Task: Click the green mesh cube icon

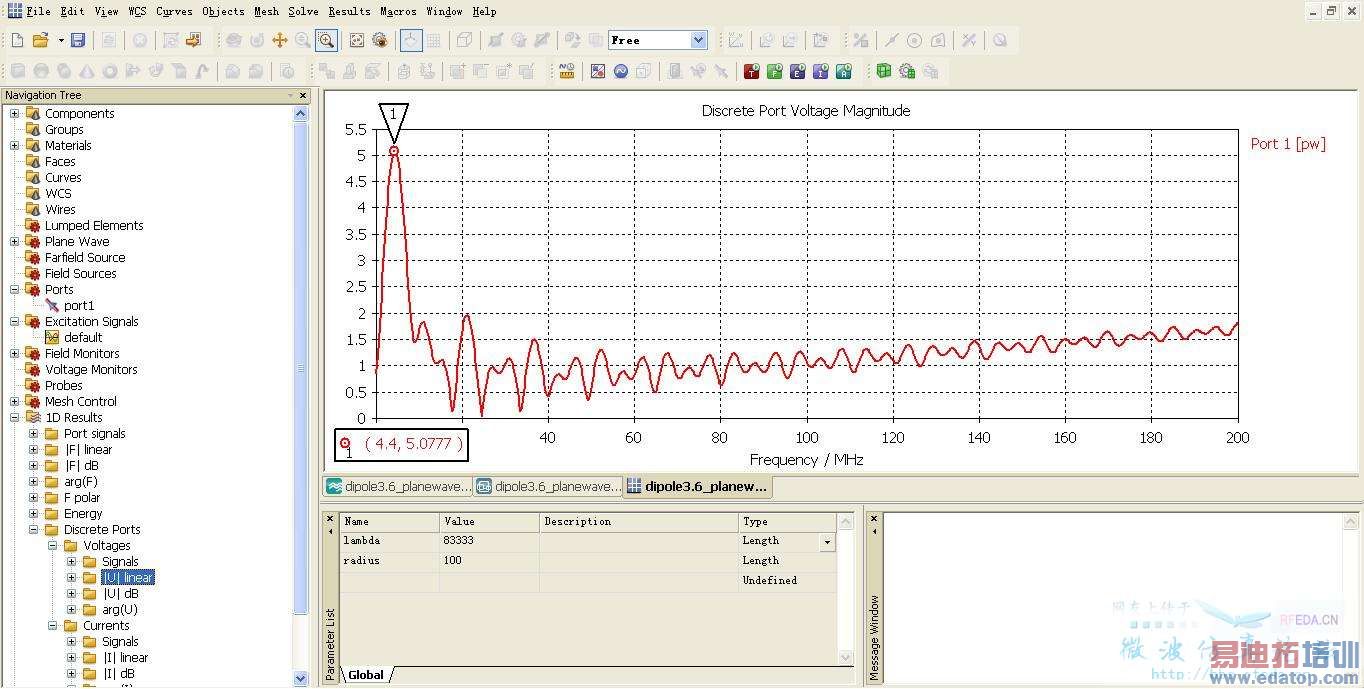Action: click(883, 71)
